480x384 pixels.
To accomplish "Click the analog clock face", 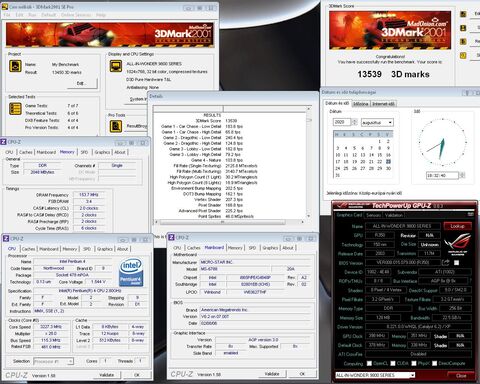I will [442, 143].
